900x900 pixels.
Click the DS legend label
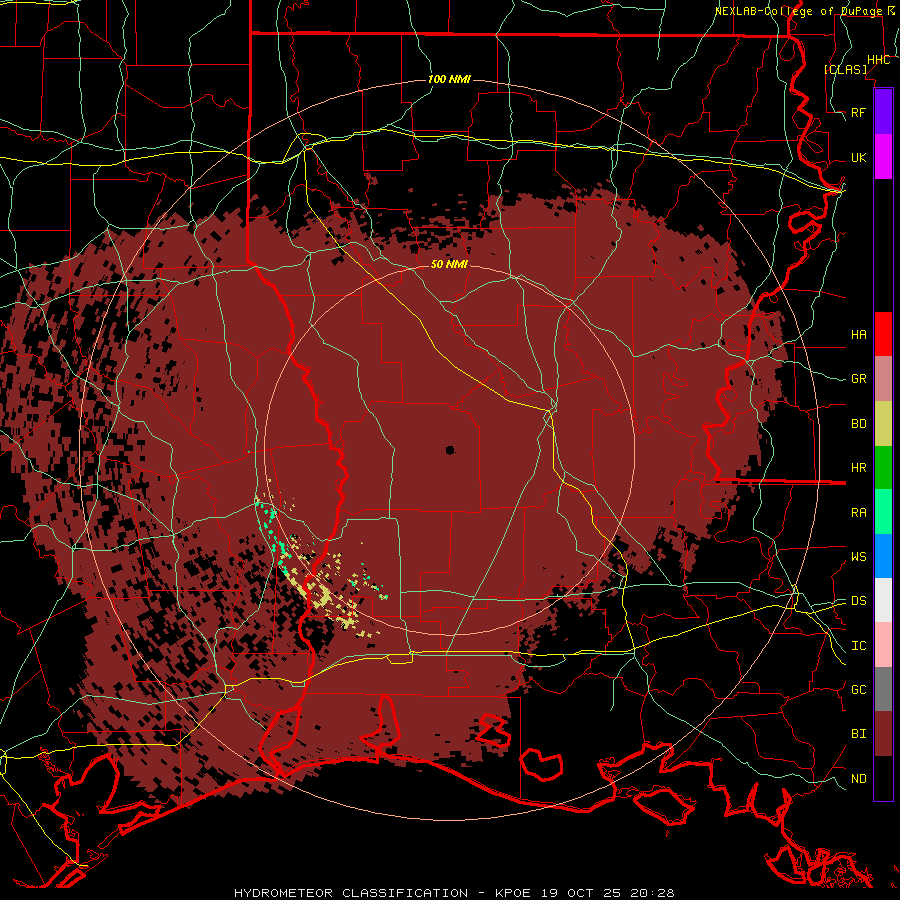pyautogui.click(x=858, y=601)
